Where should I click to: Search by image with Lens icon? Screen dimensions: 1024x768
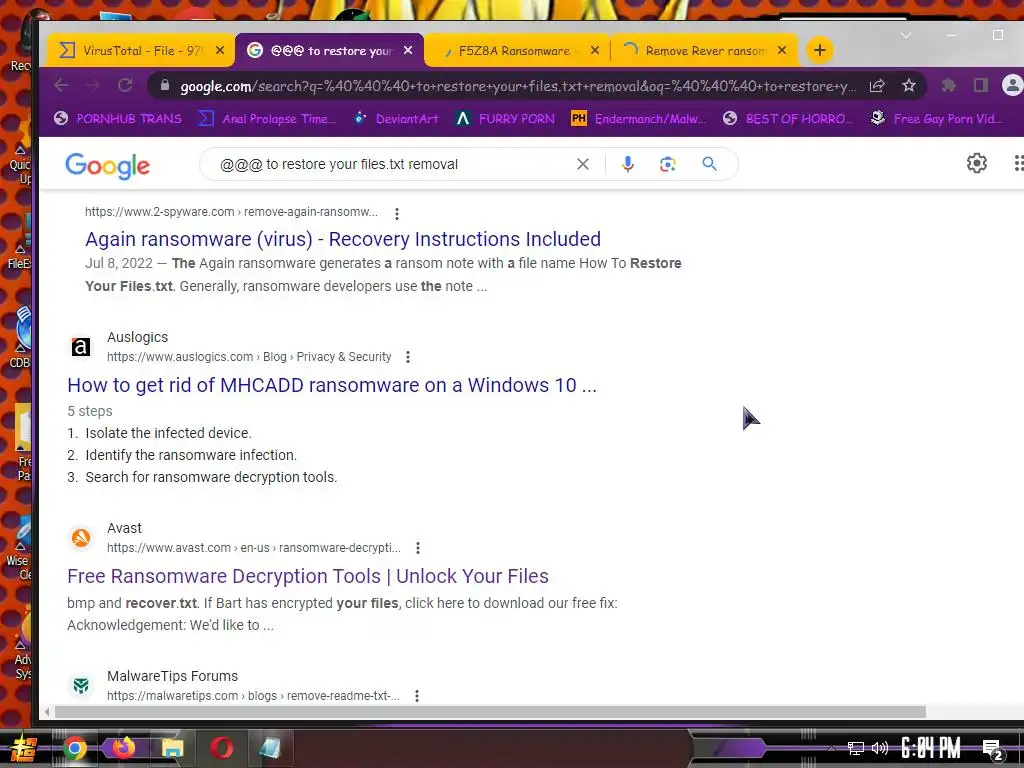point(667,164)
